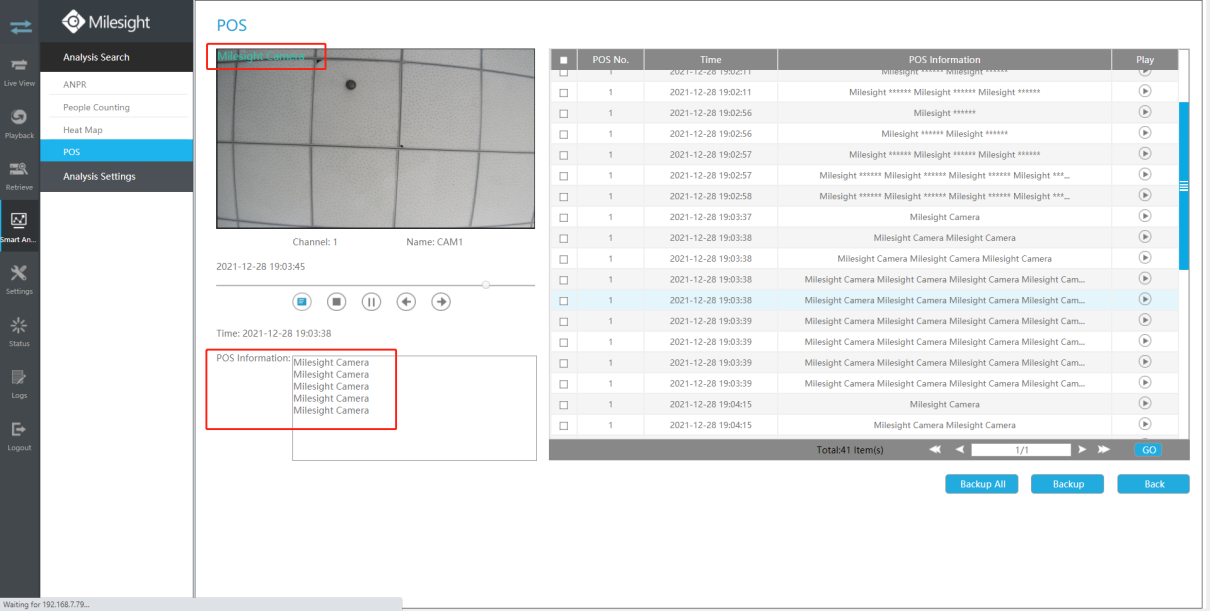Go to the first page of results
Screen dimensions: 1210x611
[x=936, y=450]
